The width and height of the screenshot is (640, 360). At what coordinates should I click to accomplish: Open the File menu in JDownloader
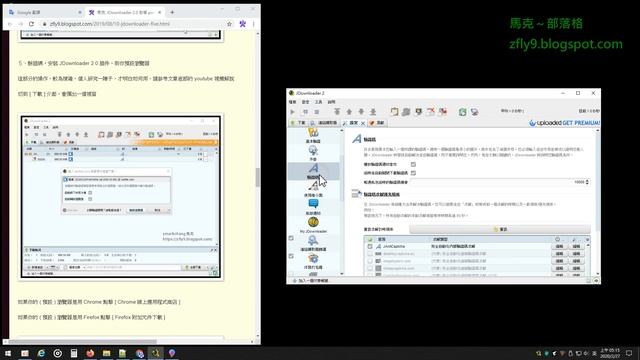pos(292,102)
